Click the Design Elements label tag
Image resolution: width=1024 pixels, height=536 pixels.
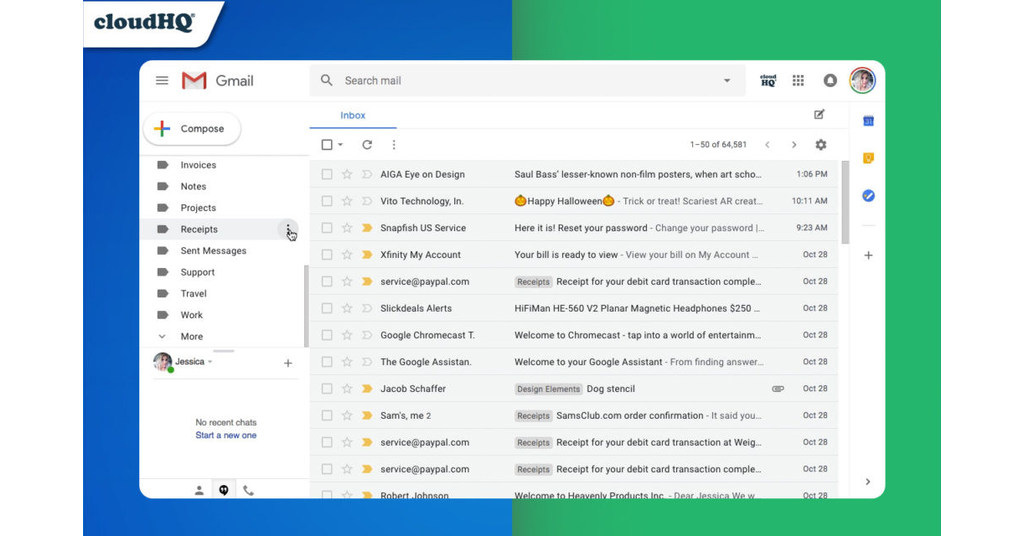[x=548, y=389]
